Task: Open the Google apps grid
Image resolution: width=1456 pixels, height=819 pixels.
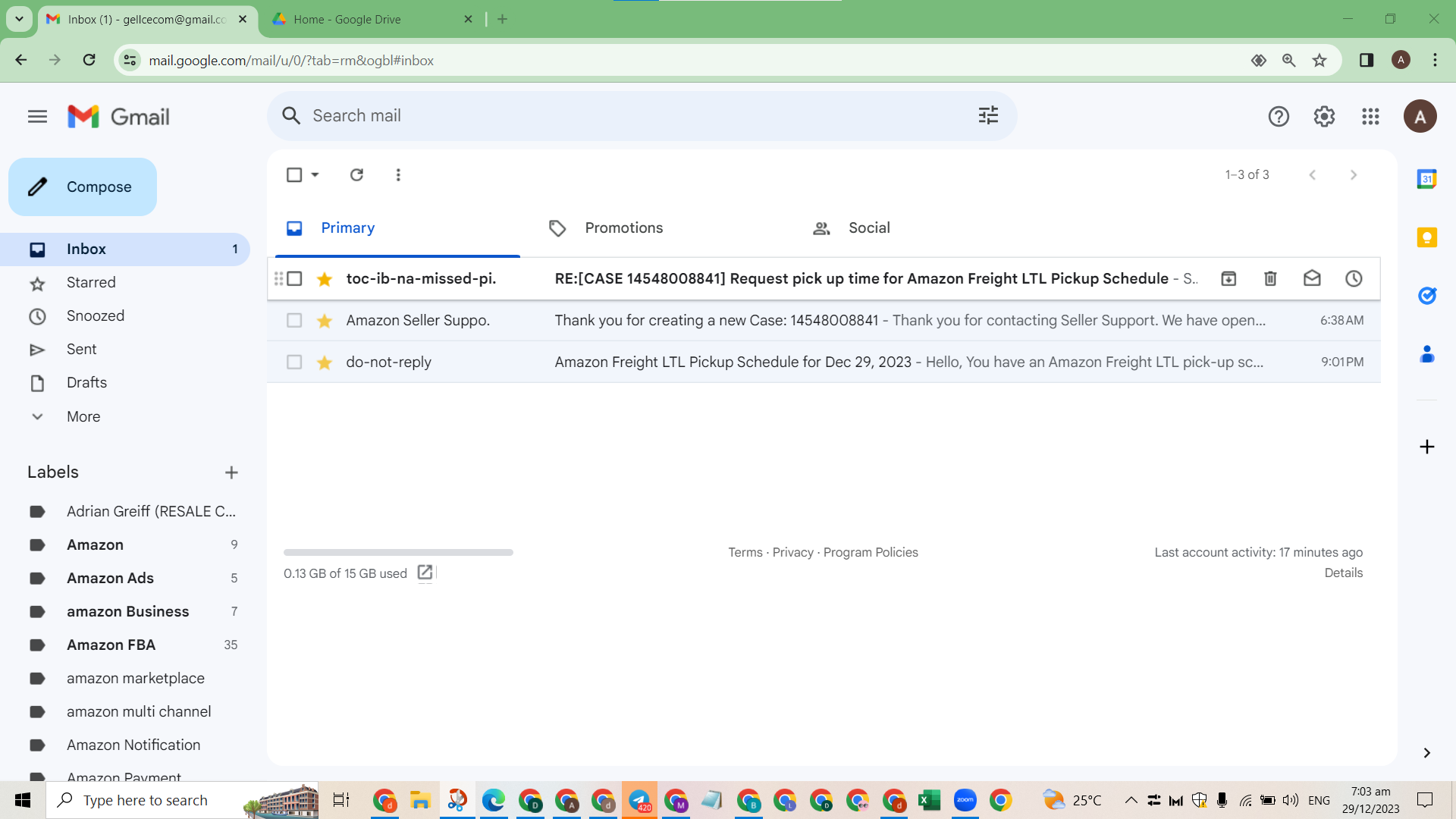Action: tap(1370, 116)
